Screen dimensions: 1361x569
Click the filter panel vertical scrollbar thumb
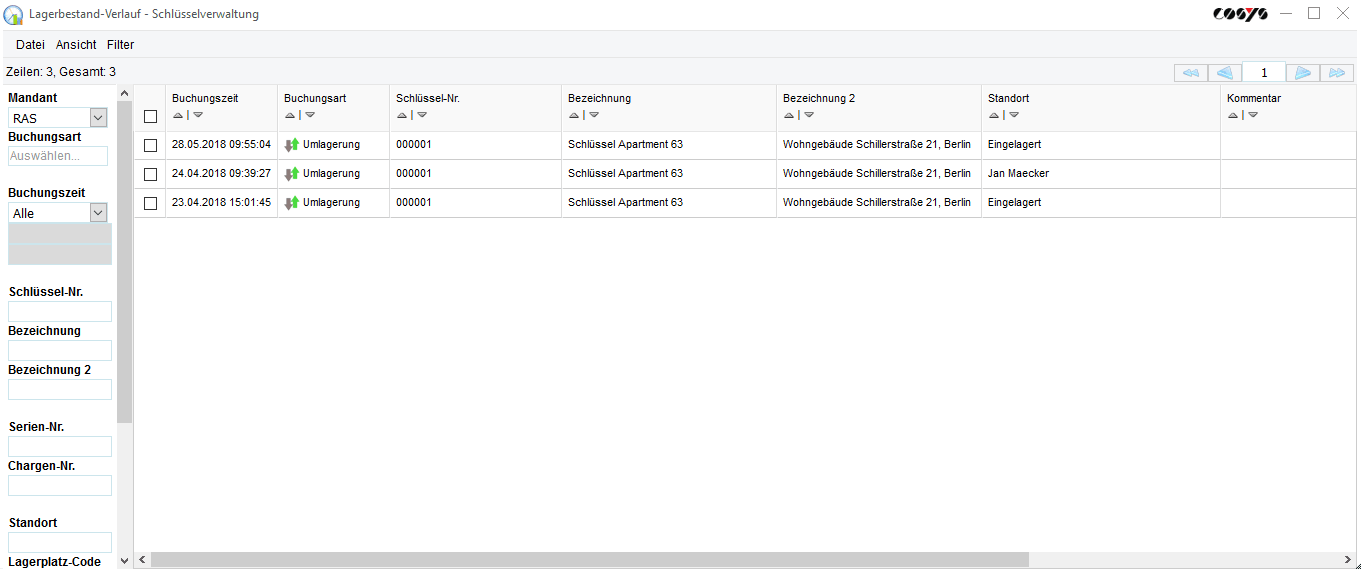[124, 262]
